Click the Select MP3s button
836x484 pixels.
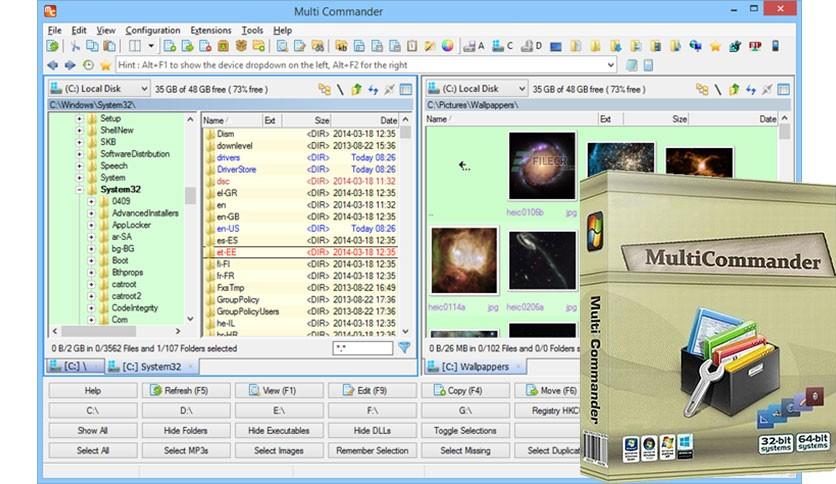point(186,450)
